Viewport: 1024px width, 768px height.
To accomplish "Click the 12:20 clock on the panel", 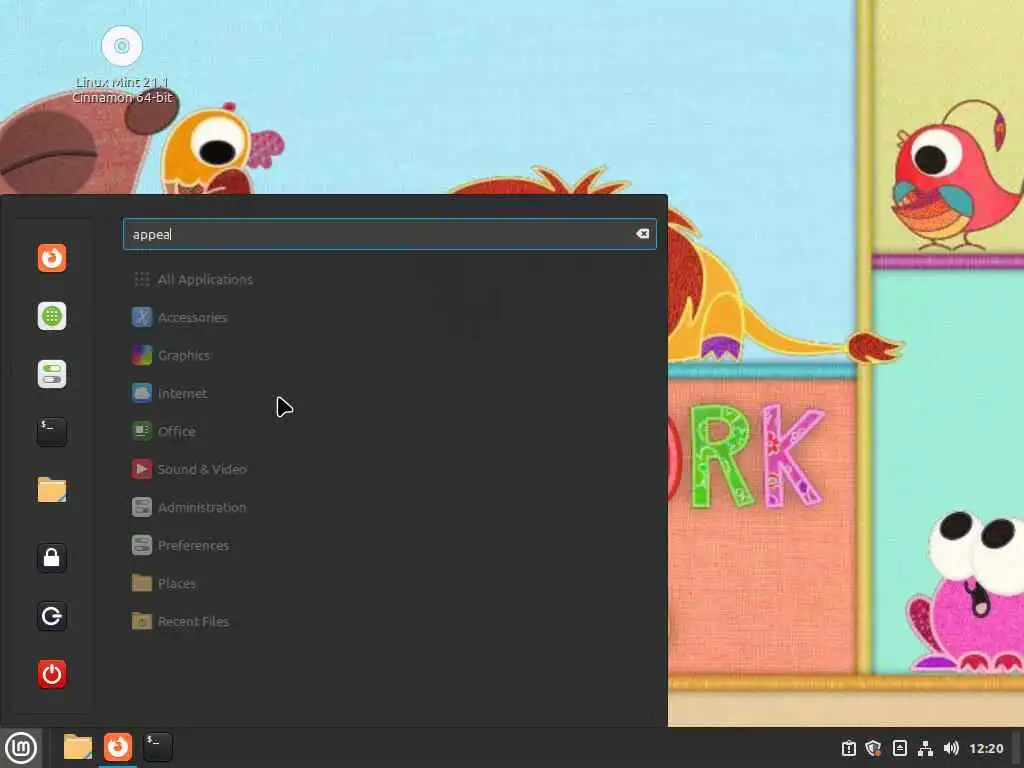I will (x=986, y=748).
